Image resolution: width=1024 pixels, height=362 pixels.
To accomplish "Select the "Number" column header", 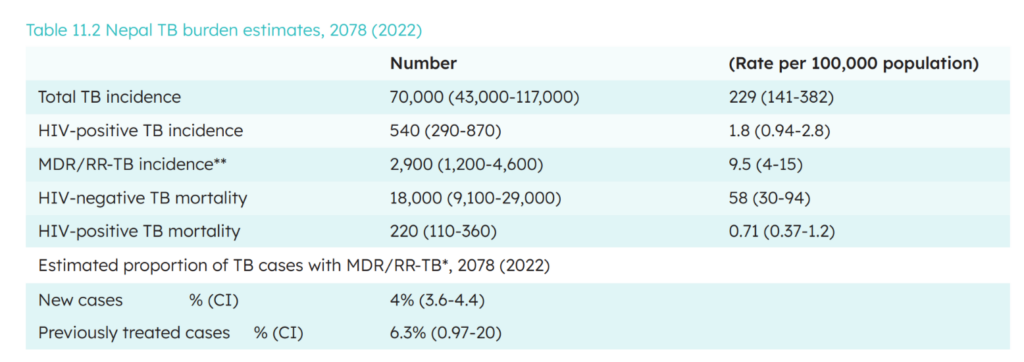I will point(423,63).
